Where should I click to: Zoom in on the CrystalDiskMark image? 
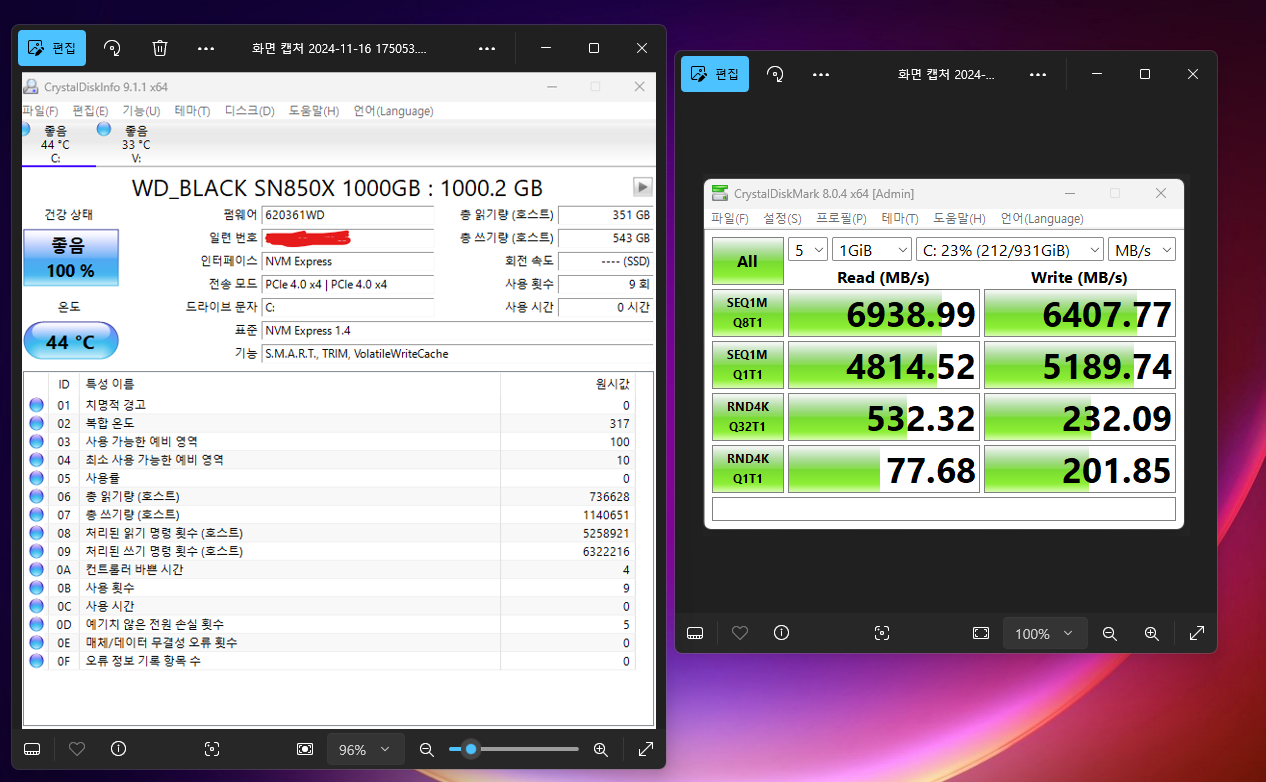[x=1151, y=633]
